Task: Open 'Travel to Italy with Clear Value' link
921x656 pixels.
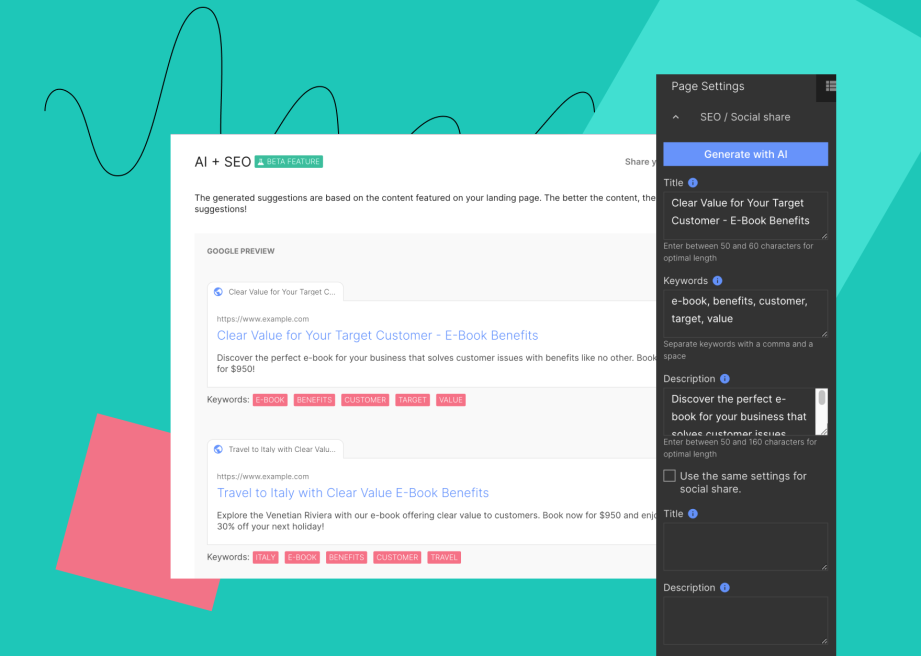Action: pos(352,493)
